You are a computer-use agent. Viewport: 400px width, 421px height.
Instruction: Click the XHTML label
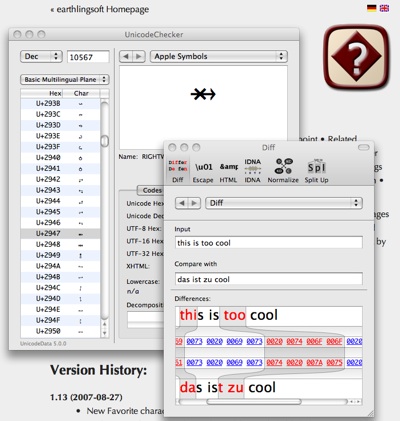[x=138, y=266]
